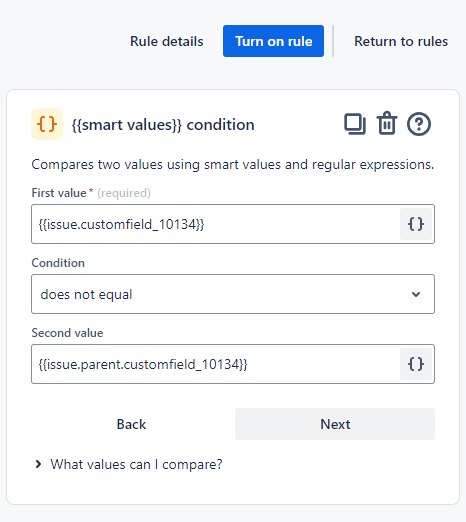Image resolution: width=466 pixels, height=522 pixels.
Task: Open smart value picker for First value
Action: (416, 224)
